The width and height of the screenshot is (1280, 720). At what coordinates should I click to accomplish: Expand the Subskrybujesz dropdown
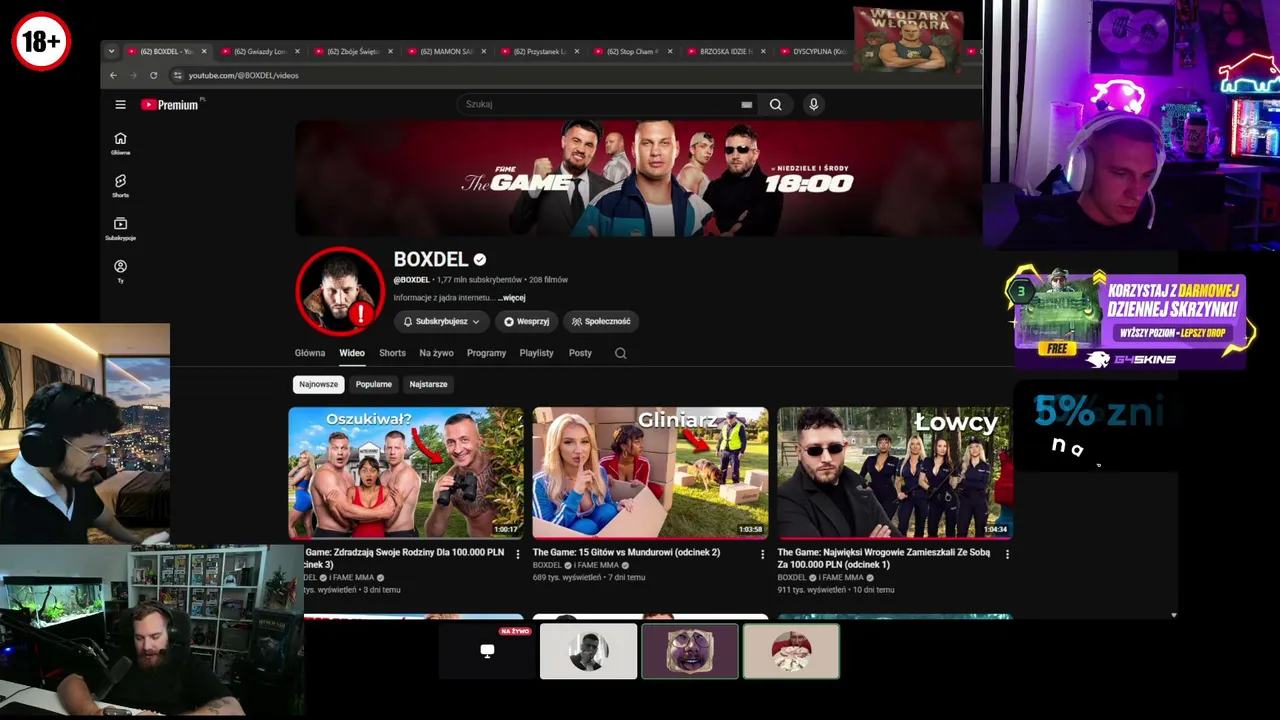point(441,321)
